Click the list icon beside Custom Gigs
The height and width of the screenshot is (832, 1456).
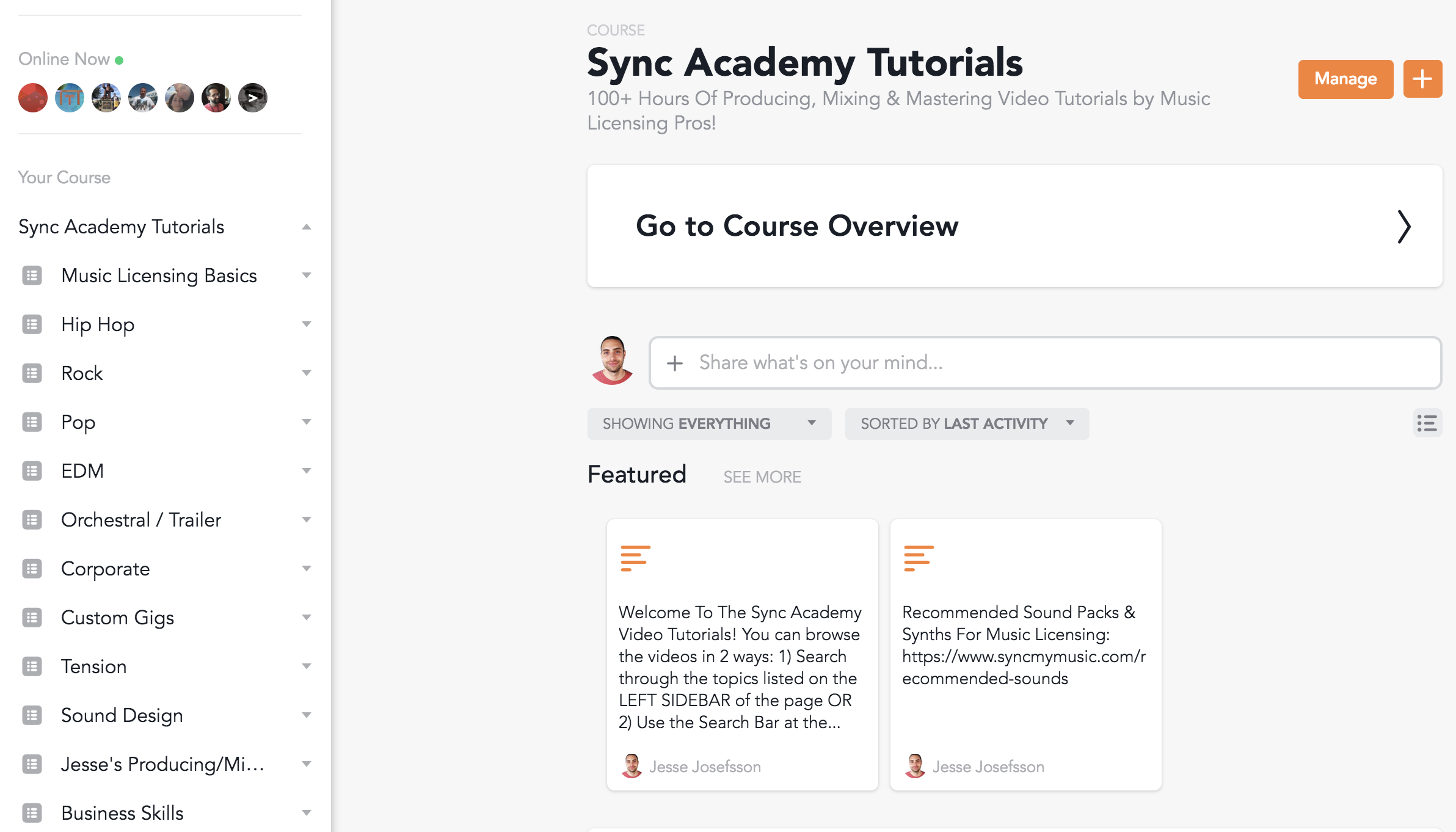coord(32,618)
